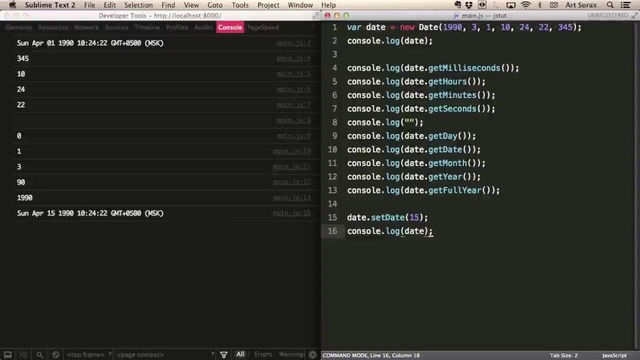The height and width of the screenshot is (360, 640).
Task: Switch to the Sources tab in DevTools
Action: pos(117,27)
